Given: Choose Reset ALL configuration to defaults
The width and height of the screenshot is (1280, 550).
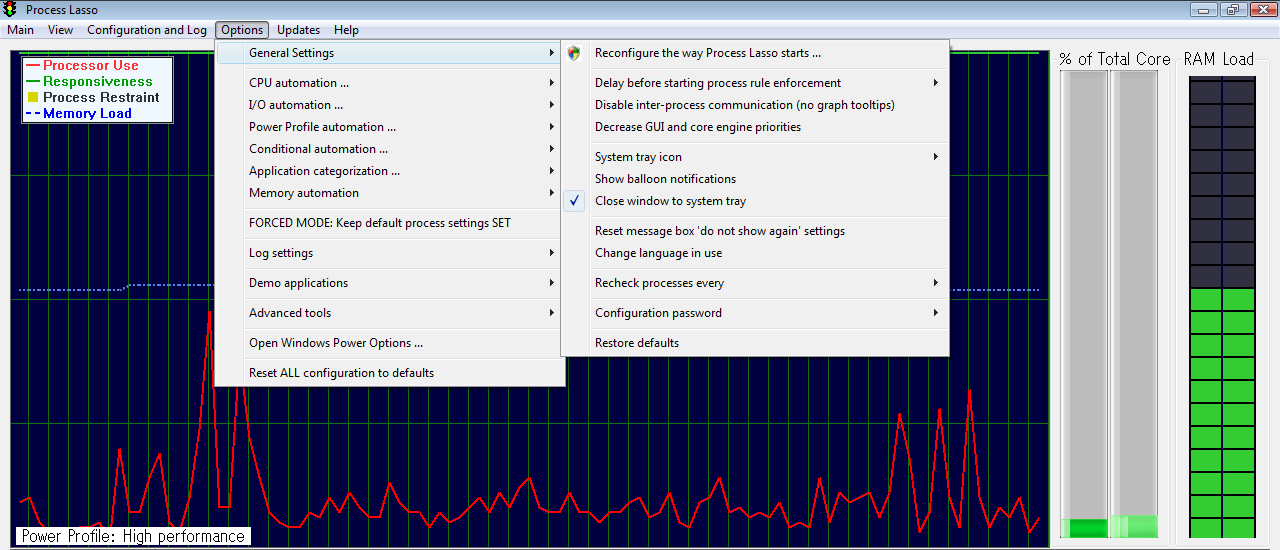Looking at the screenshot, I should (x=390, y=373).
